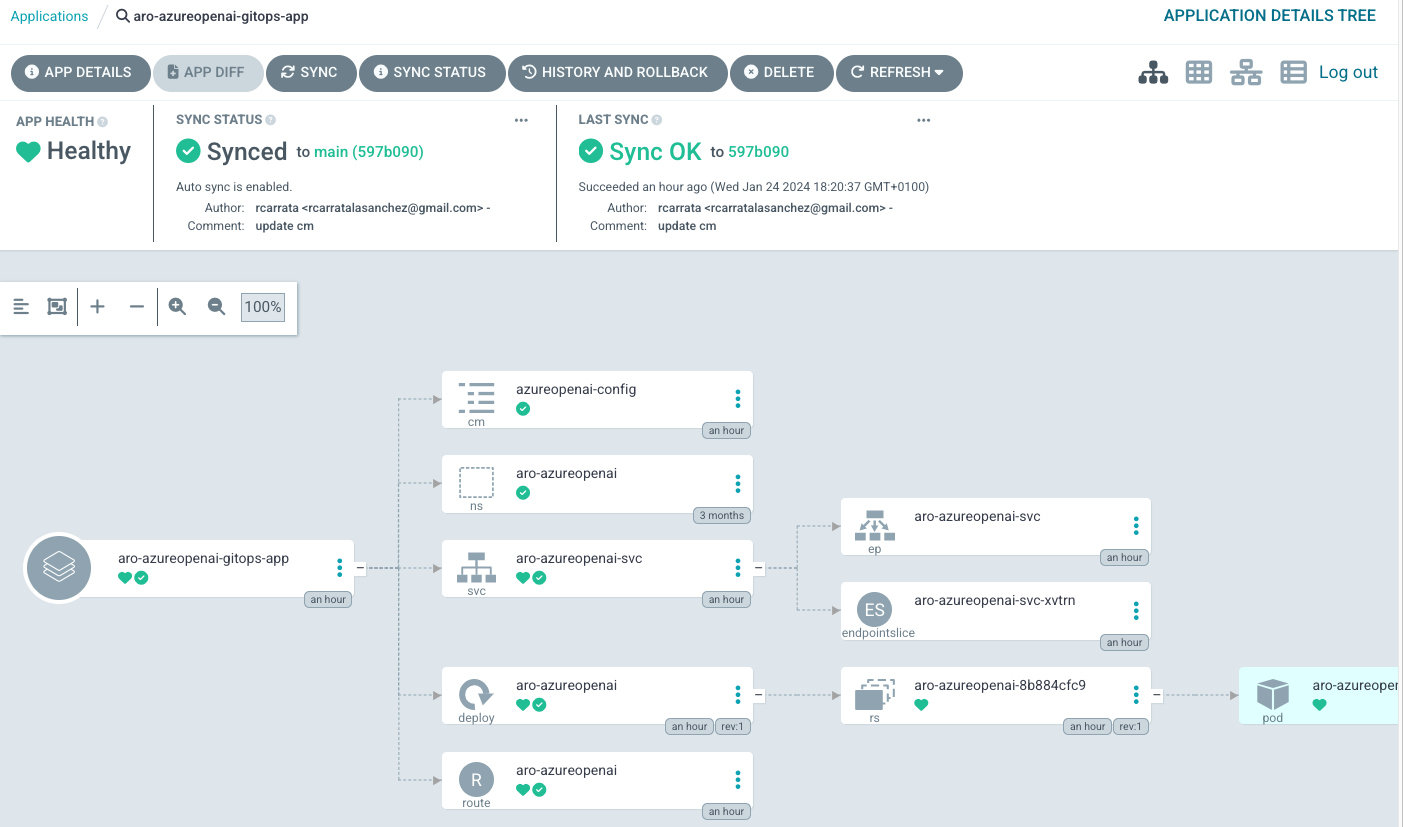Switch to the tree view icon
This screenshot has height=827, width=1403.
(1153, 72)
